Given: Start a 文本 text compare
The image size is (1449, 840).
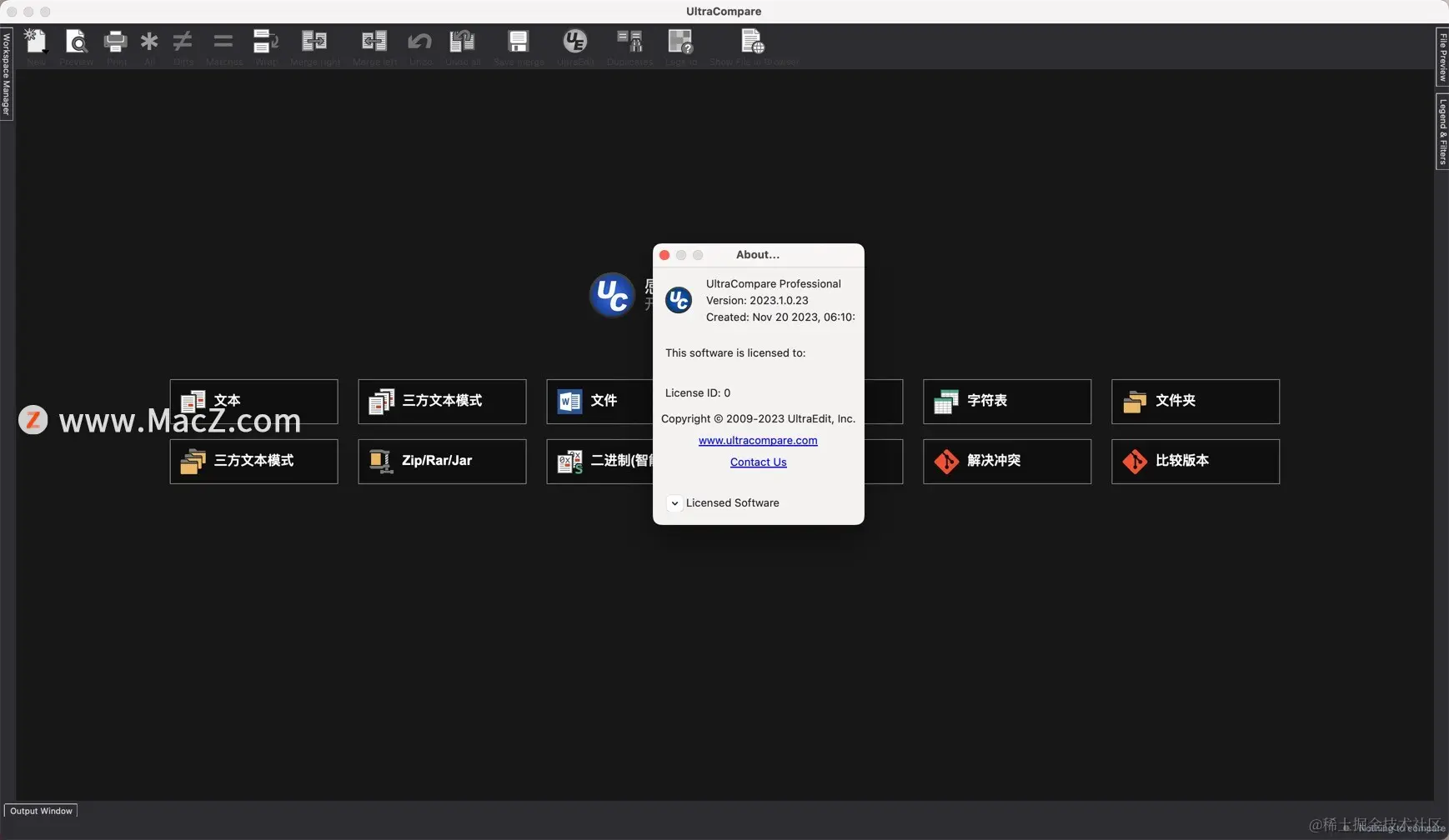Looking at the screenshot, I should point(254,402).
